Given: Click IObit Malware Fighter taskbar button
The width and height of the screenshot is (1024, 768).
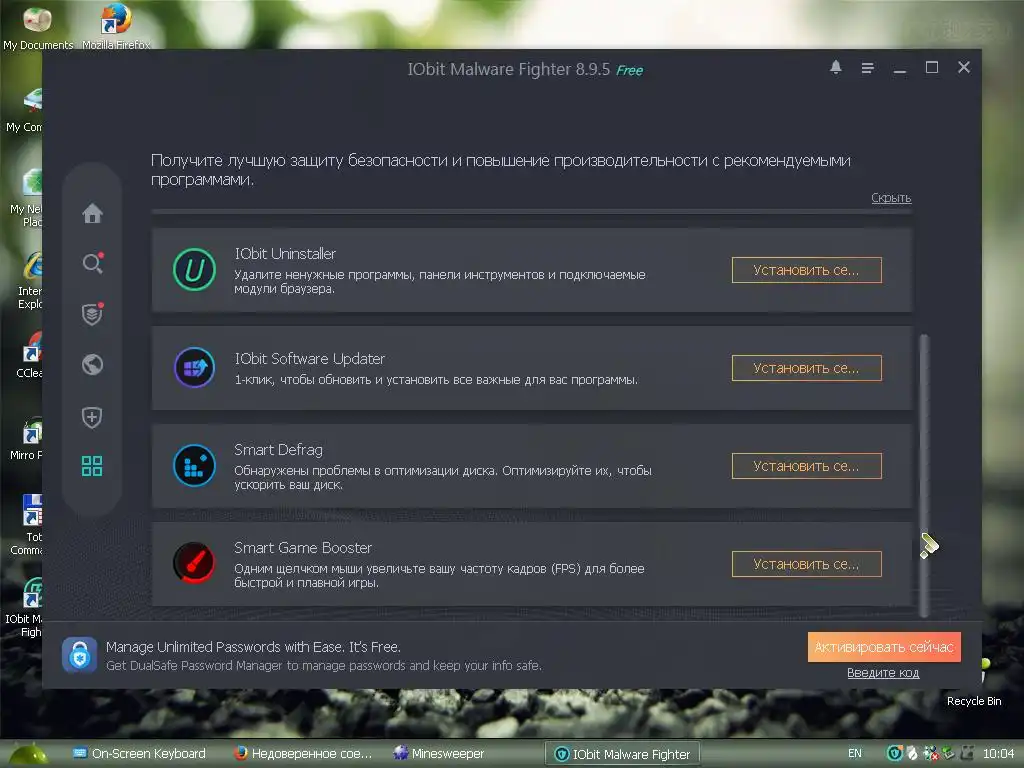Looking at the screenshot, I should coord(622,754).
